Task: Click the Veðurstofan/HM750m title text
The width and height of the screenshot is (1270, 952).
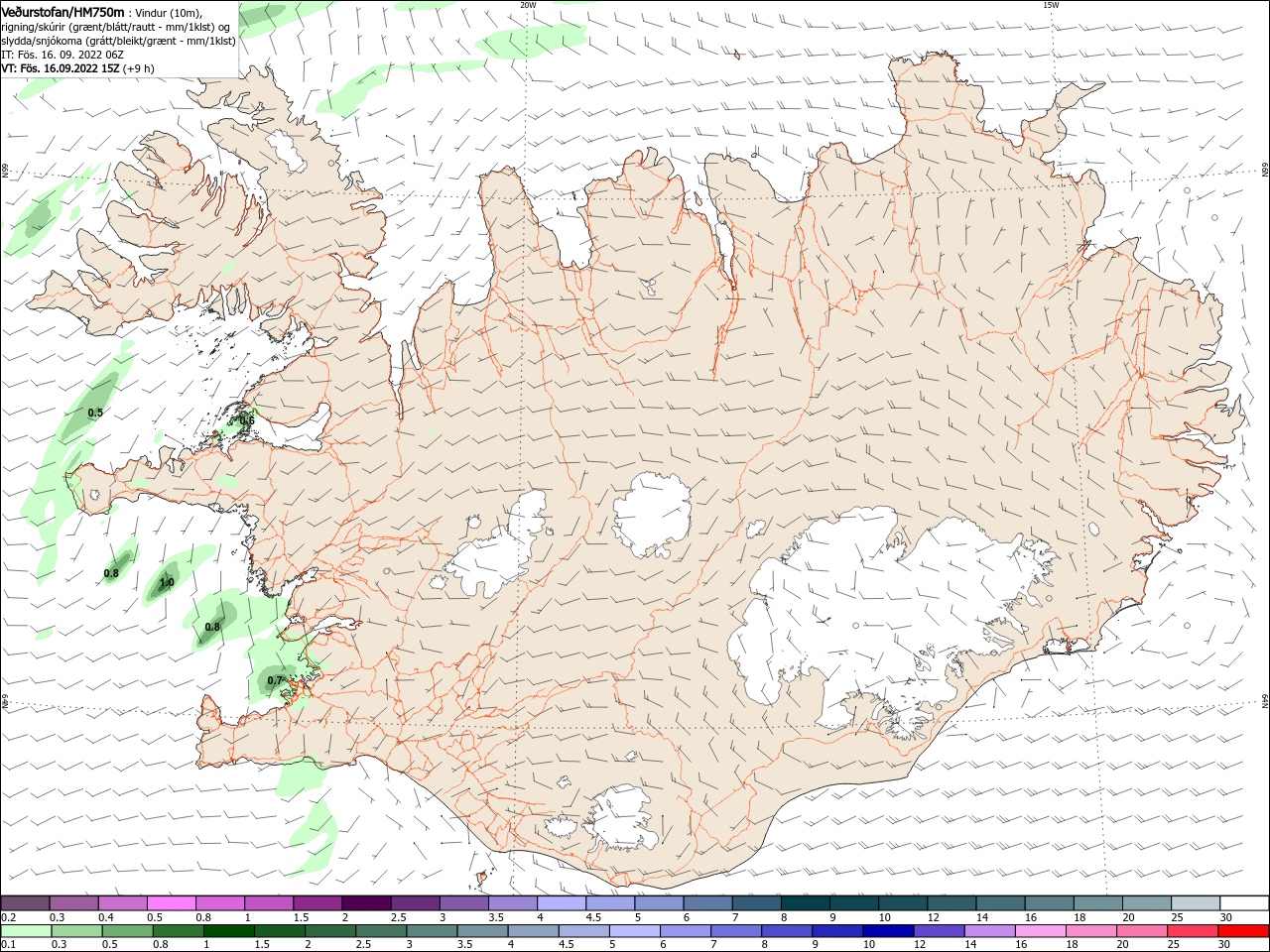Action: click(x=63, y=11)
